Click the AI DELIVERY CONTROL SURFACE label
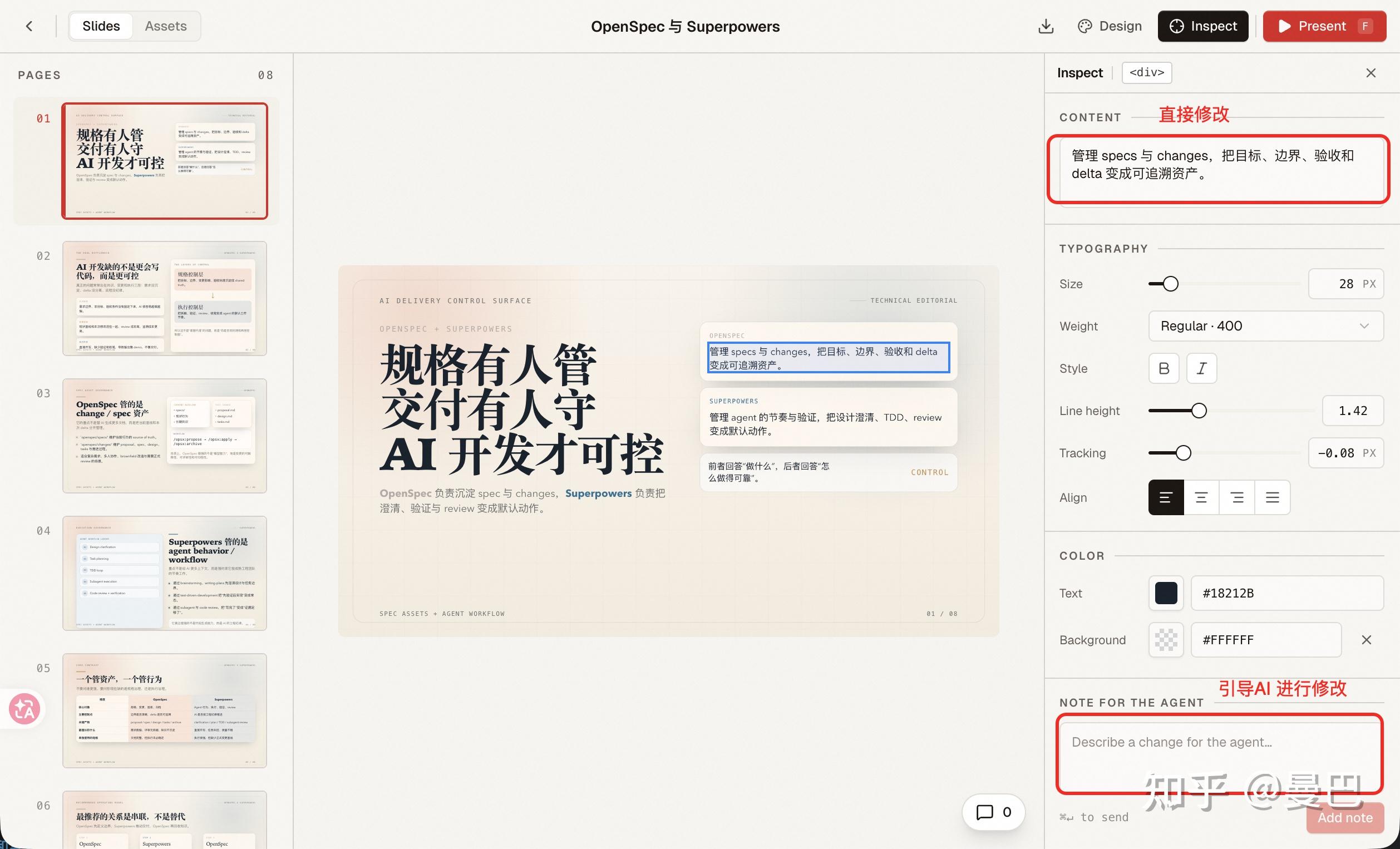Screen dimensions: 1400x849 click(x=455, y=300)
